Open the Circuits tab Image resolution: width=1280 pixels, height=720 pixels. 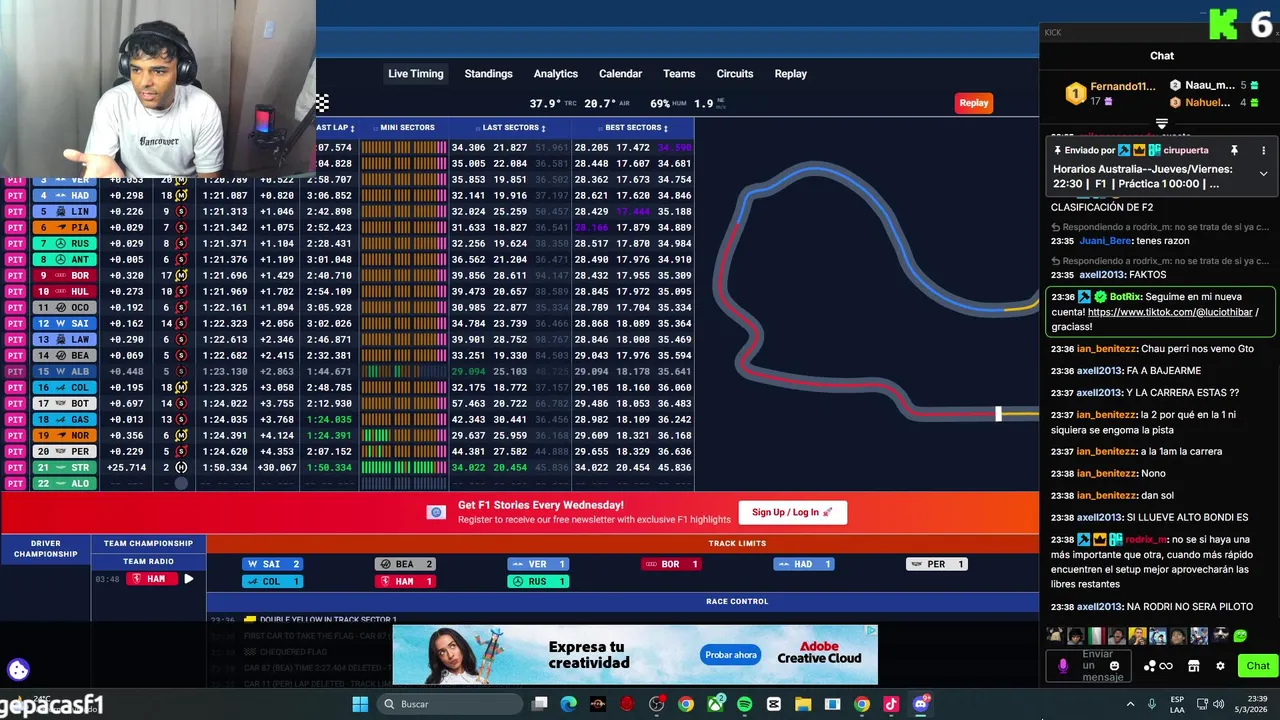click(734, 73)
